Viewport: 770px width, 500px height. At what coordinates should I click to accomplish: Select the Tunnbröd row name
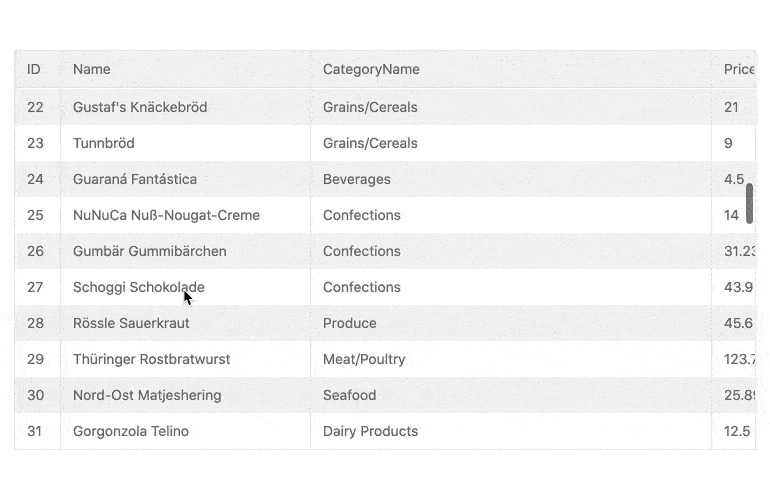click(x=105, y=143)
